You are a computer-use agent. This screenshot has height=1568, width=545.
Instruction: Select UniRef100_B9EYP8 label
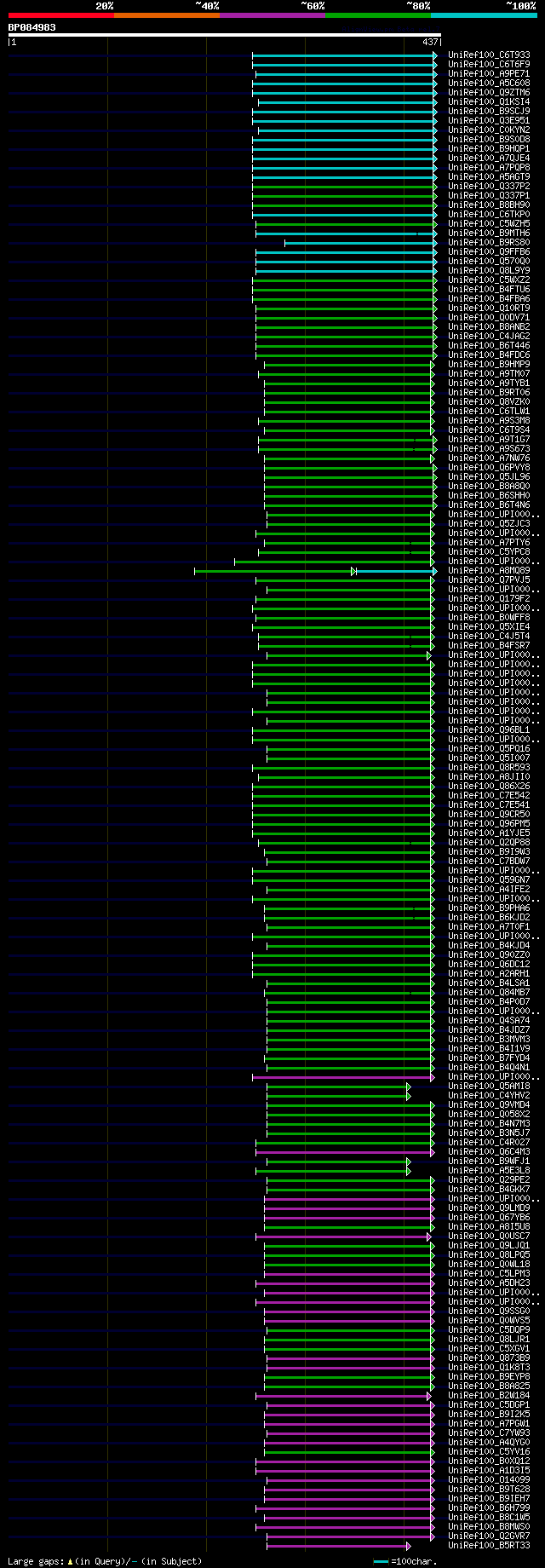tap(489, 1377)
